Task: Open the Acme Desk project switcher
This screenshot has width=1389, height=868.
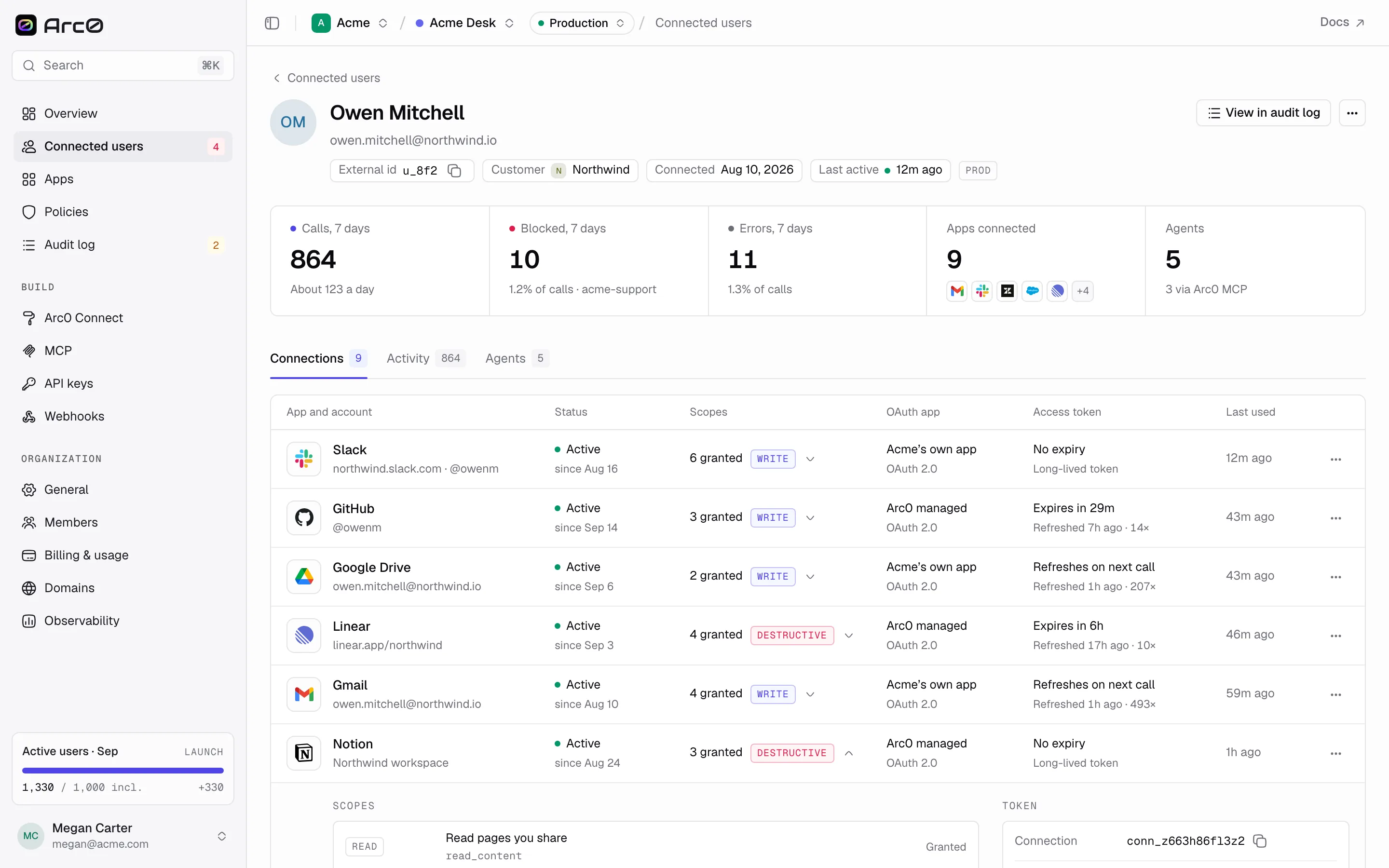Action: [465, 23]
